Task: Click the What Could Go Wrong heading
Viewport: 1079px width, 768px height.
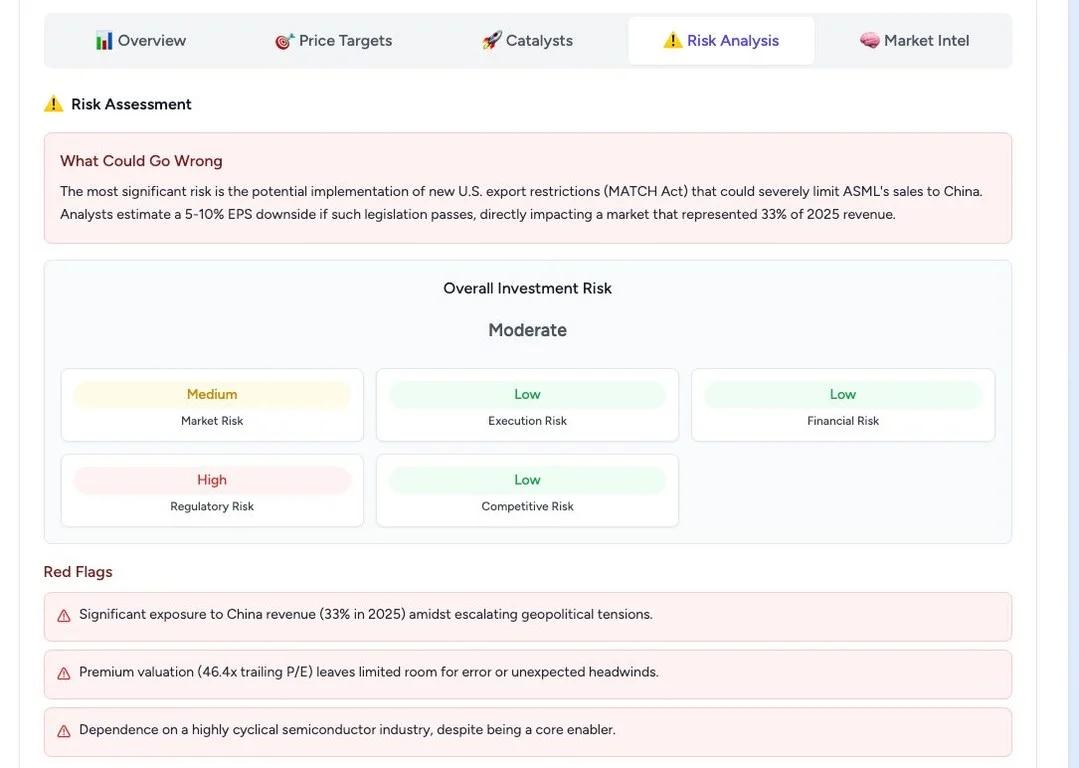Action: (x=141, y=161)
